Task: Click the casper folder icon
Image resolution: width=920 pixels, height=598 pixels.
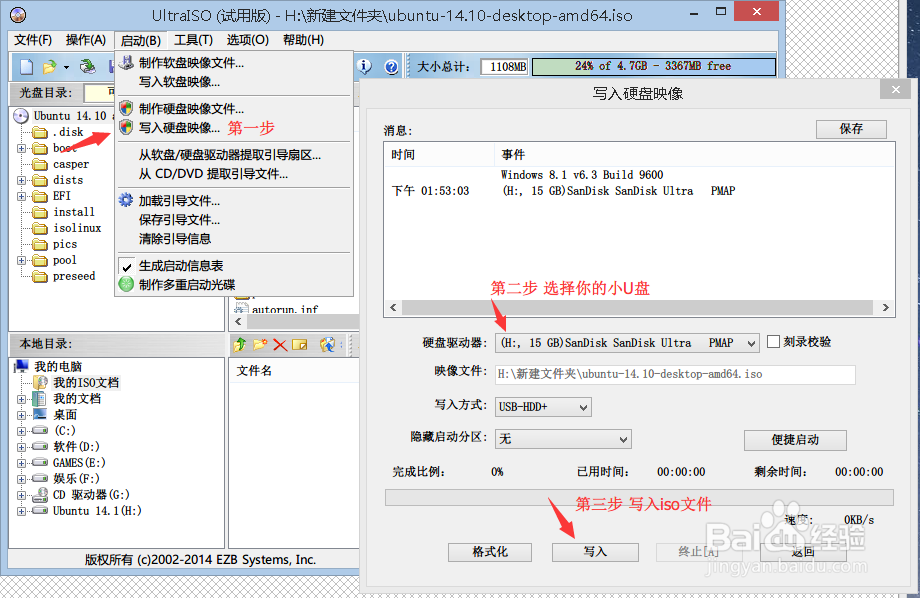Action: click(x=40, y=164)
